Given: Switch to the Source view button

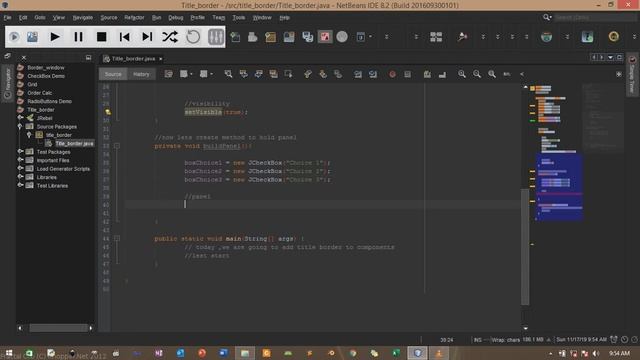Looking at the screenshot, I should click(113, 74).
